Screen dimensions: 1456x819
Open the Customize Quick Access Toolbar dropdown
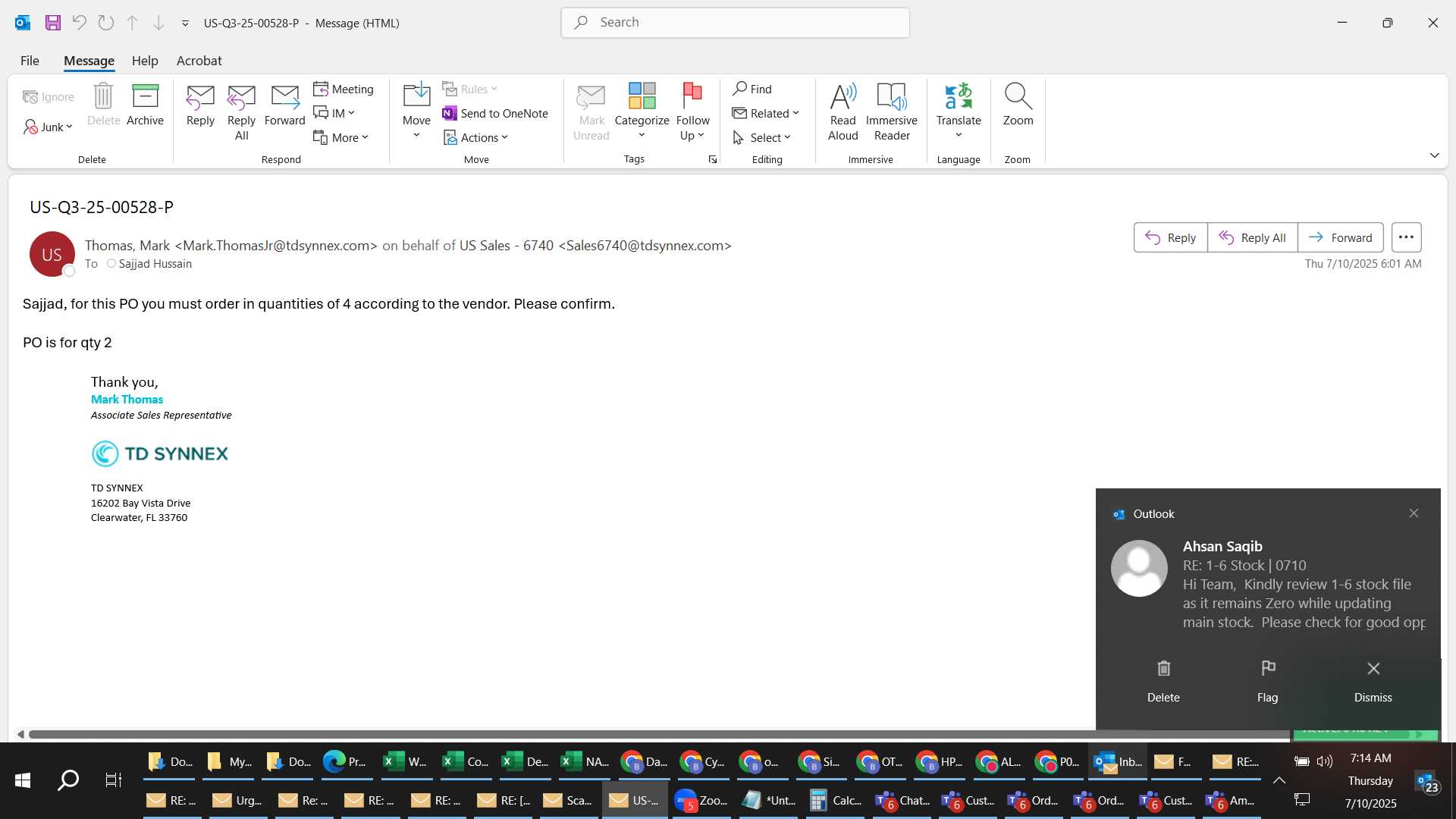click(x=185, y=24)
